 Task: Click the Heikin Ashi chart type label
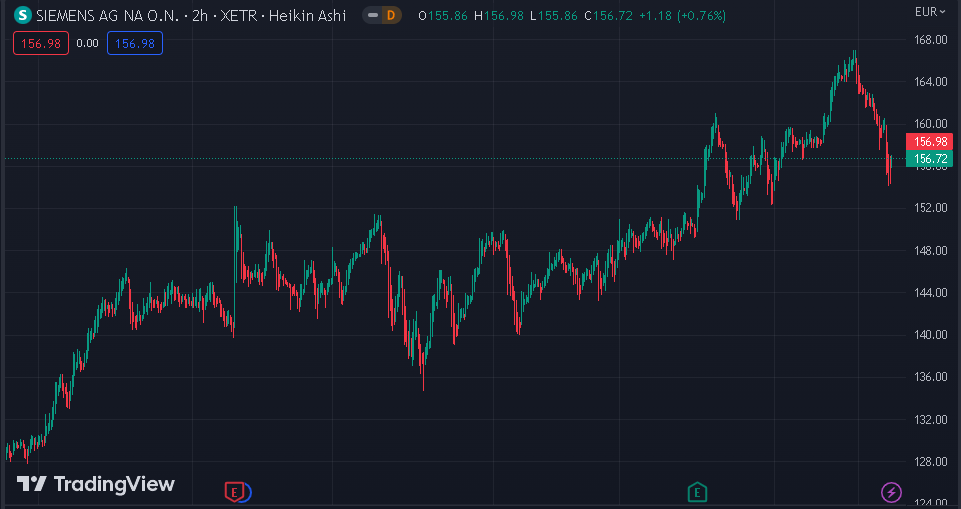(310, 15)
